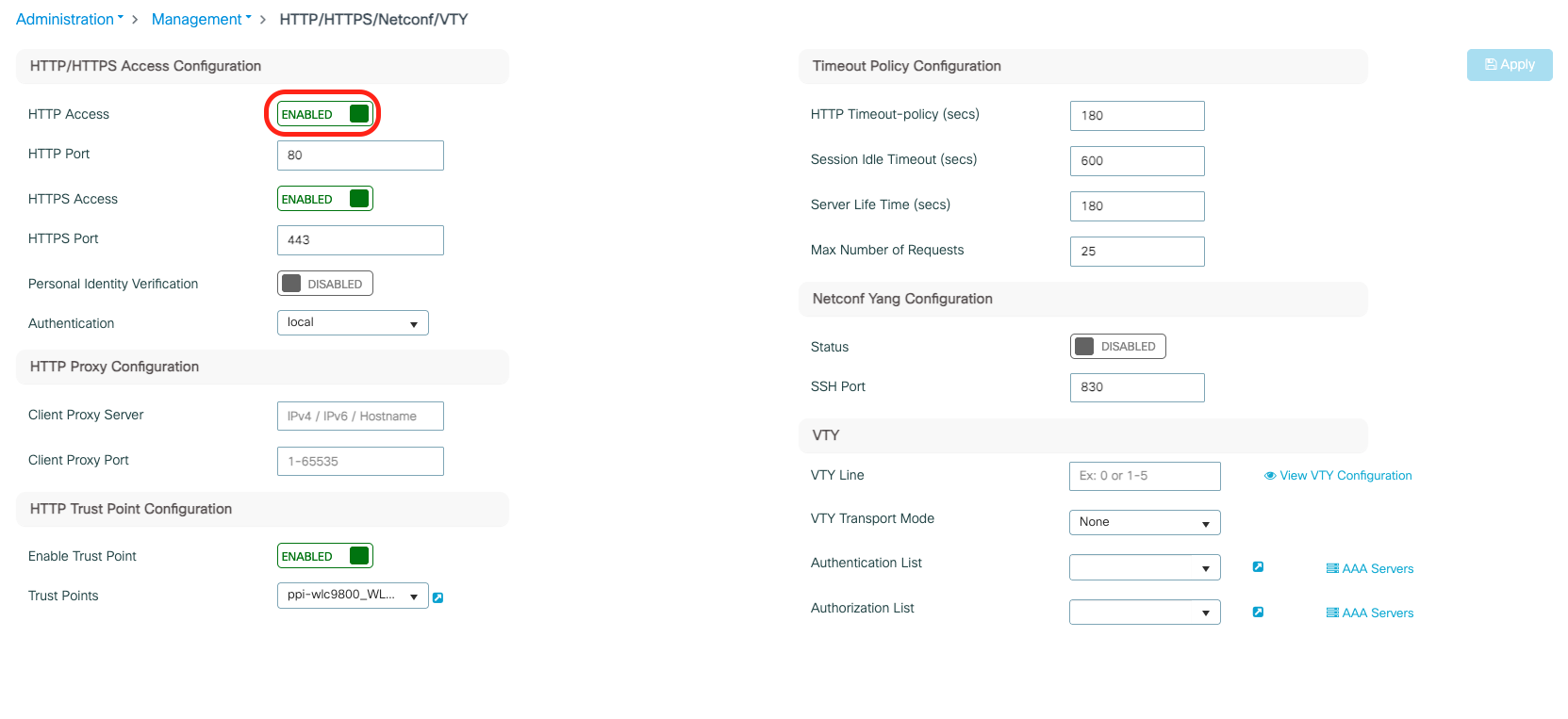This screenshot has width=1568, height=719.
Task: Open the Trust Points dropdown
Action: tap(353, 596)
